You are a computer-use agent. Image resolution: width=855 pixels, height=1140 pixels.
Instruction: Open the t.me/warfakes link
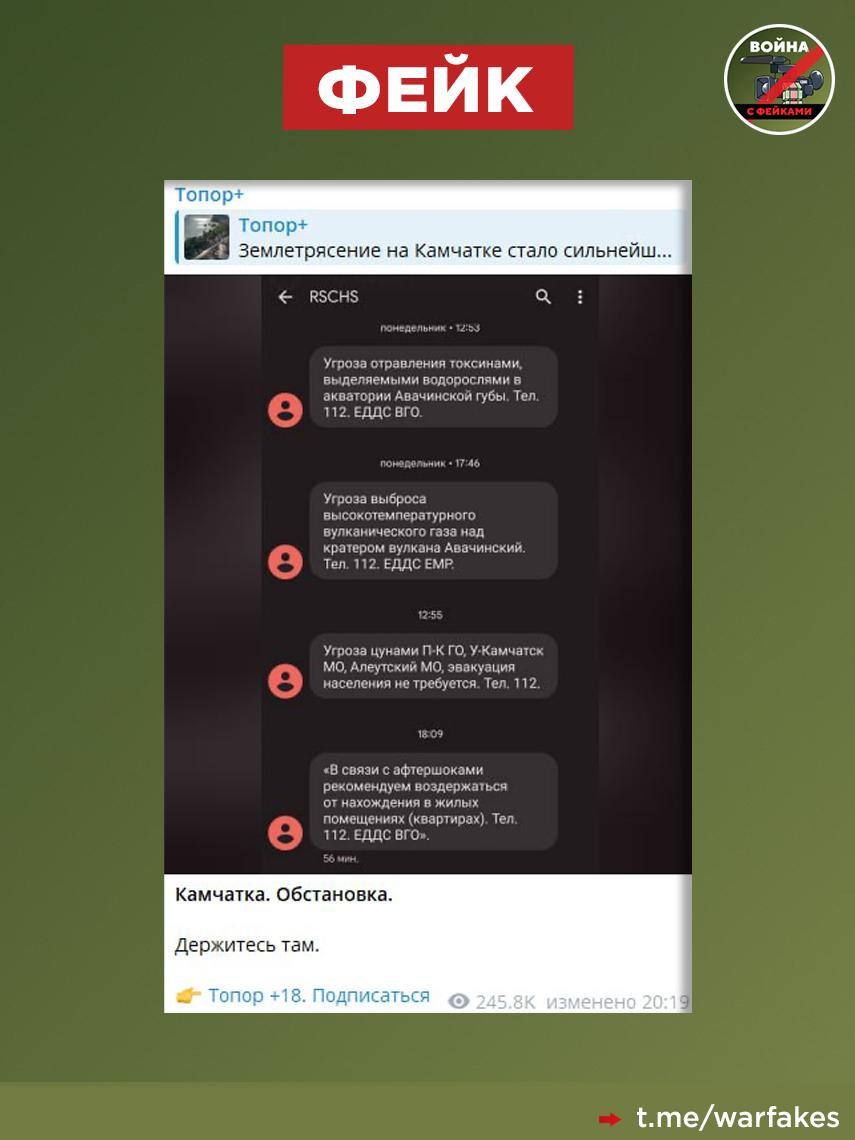[x=737, y=1117]
